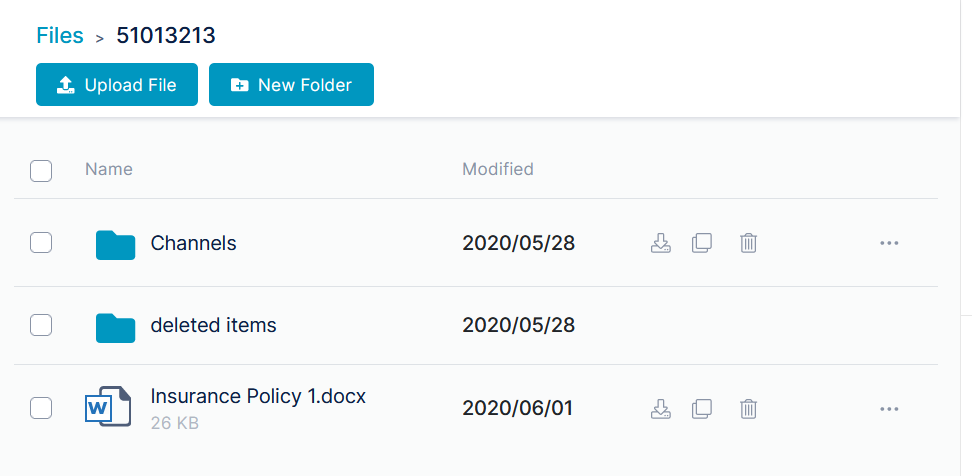Image resolution: width=972 pixels, height=476 pixels.
Task: Delete Insurance Policy 1.docx via trash icon
Action: 748,408
